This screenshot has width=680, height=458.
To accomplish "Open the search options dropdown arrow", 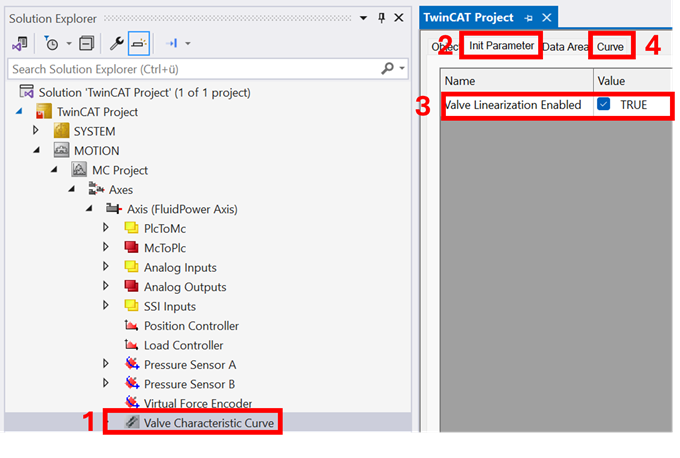I will point(402,69).
